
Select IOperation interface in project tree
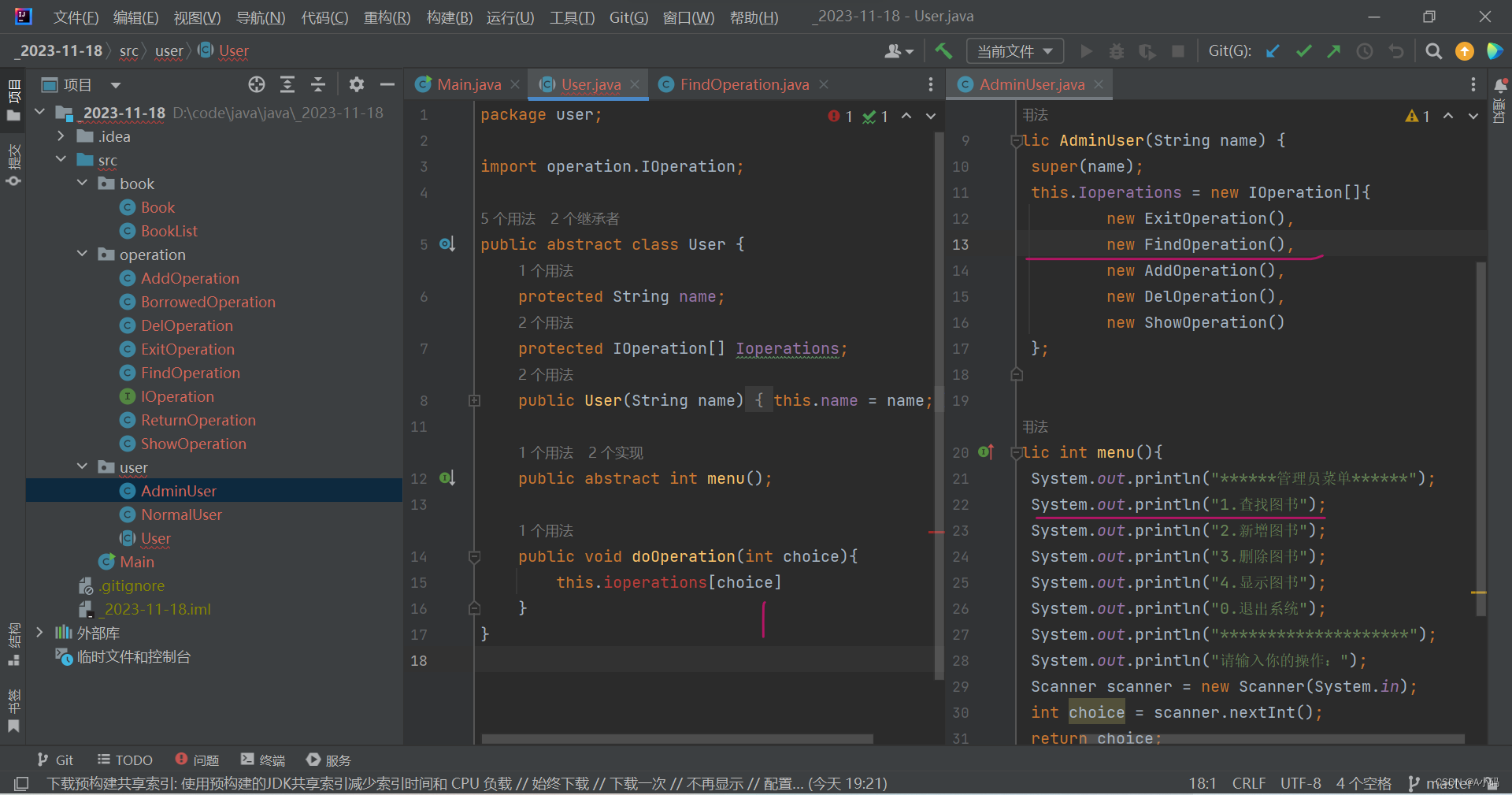[x=177, y=396]
